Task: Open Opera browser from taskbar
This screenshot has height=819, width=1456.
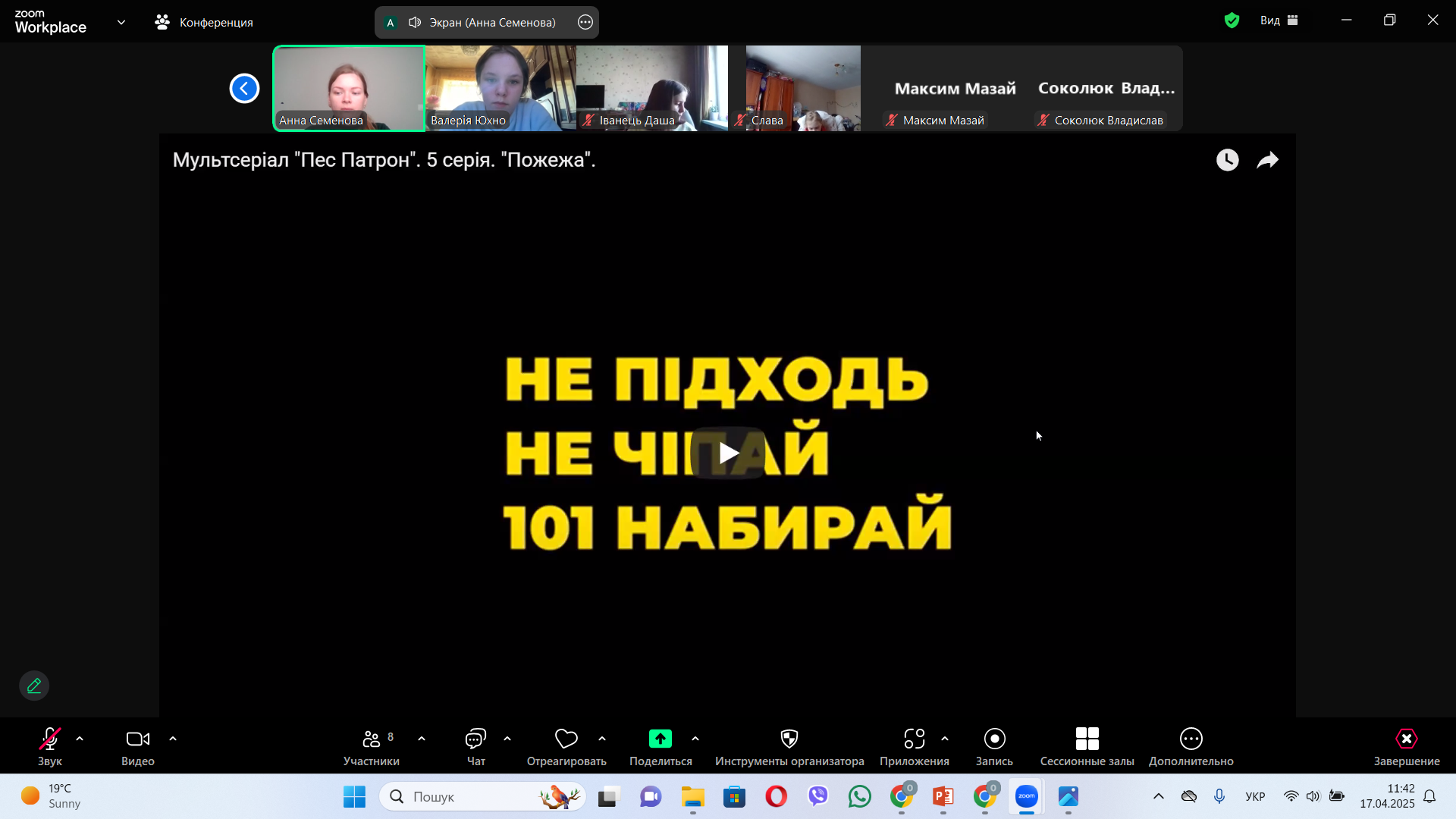Action: point(776,796)
